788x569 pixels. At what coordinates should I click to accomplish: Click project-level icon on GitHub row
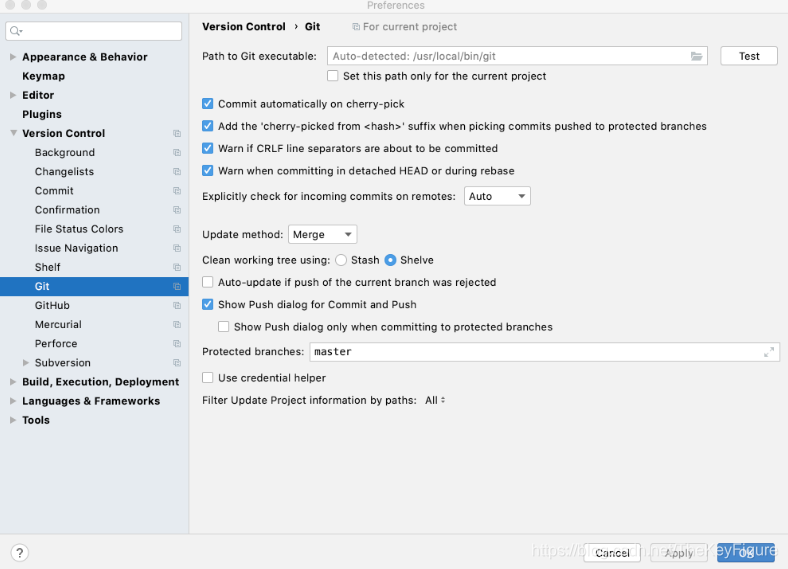click(177, 306)
